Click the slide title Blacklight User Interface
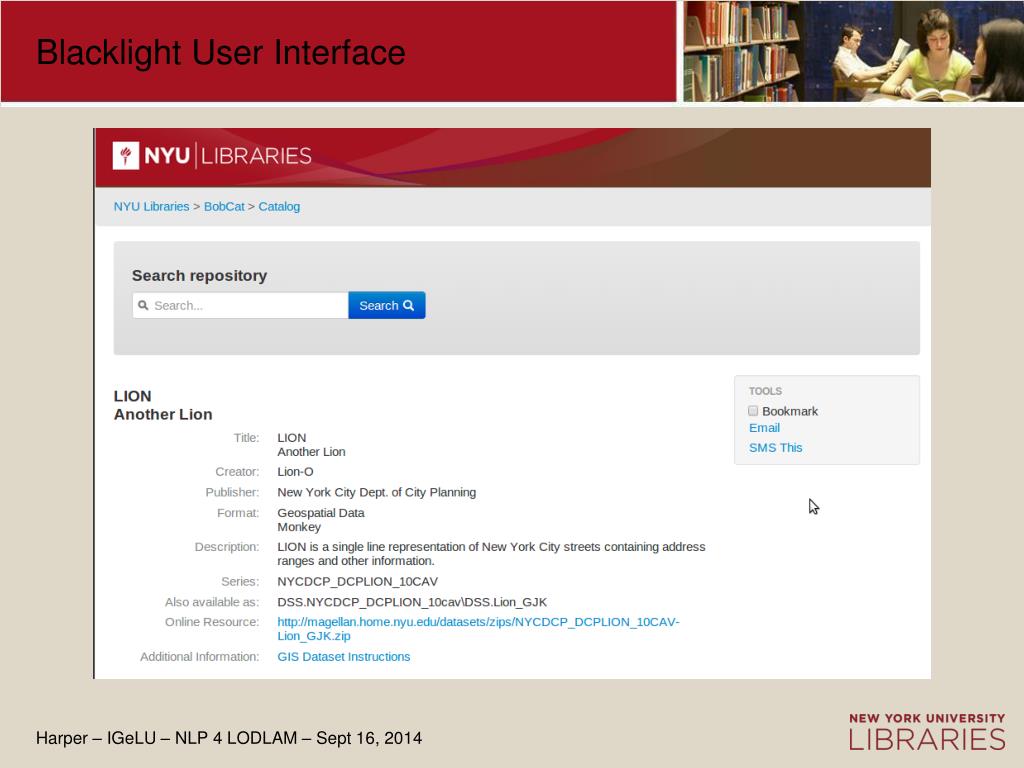This screenshot has width=1024, height=768. (x=221, y=52)
